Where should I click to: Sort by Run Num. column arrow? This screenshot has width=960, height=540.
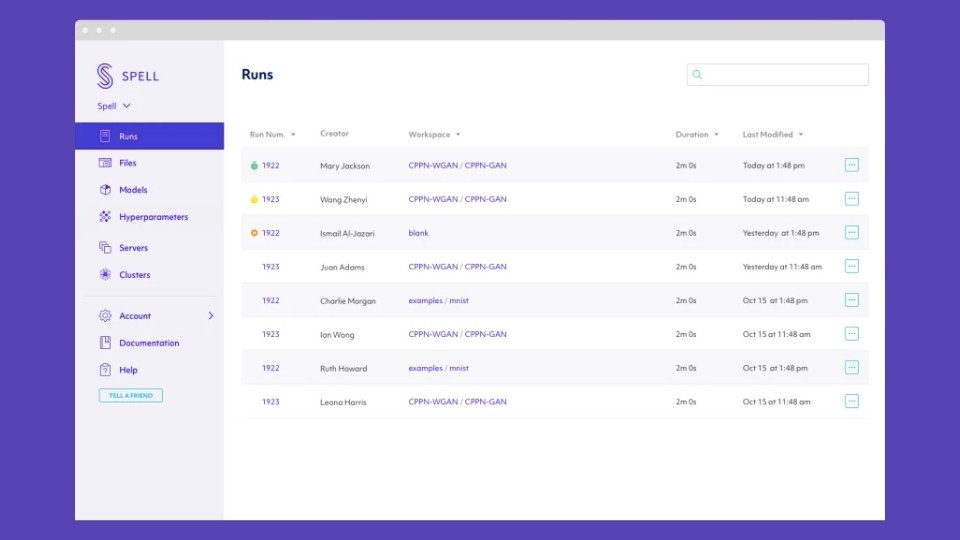pyautogui.click(x=293, y=135)
